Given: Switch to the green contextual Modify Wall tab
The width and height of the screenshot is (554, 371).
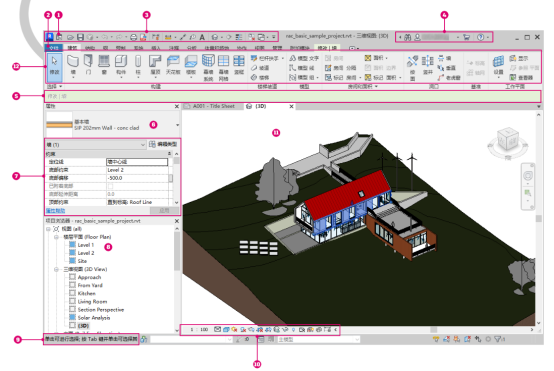Looking at the screenshot, I should pos(327,47).
